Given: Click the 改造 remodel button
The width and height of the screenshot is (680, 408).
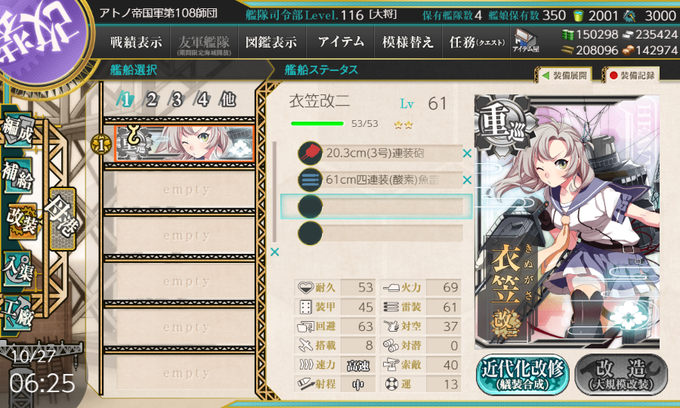Looking at the screenshot, I should pos(621,375).
